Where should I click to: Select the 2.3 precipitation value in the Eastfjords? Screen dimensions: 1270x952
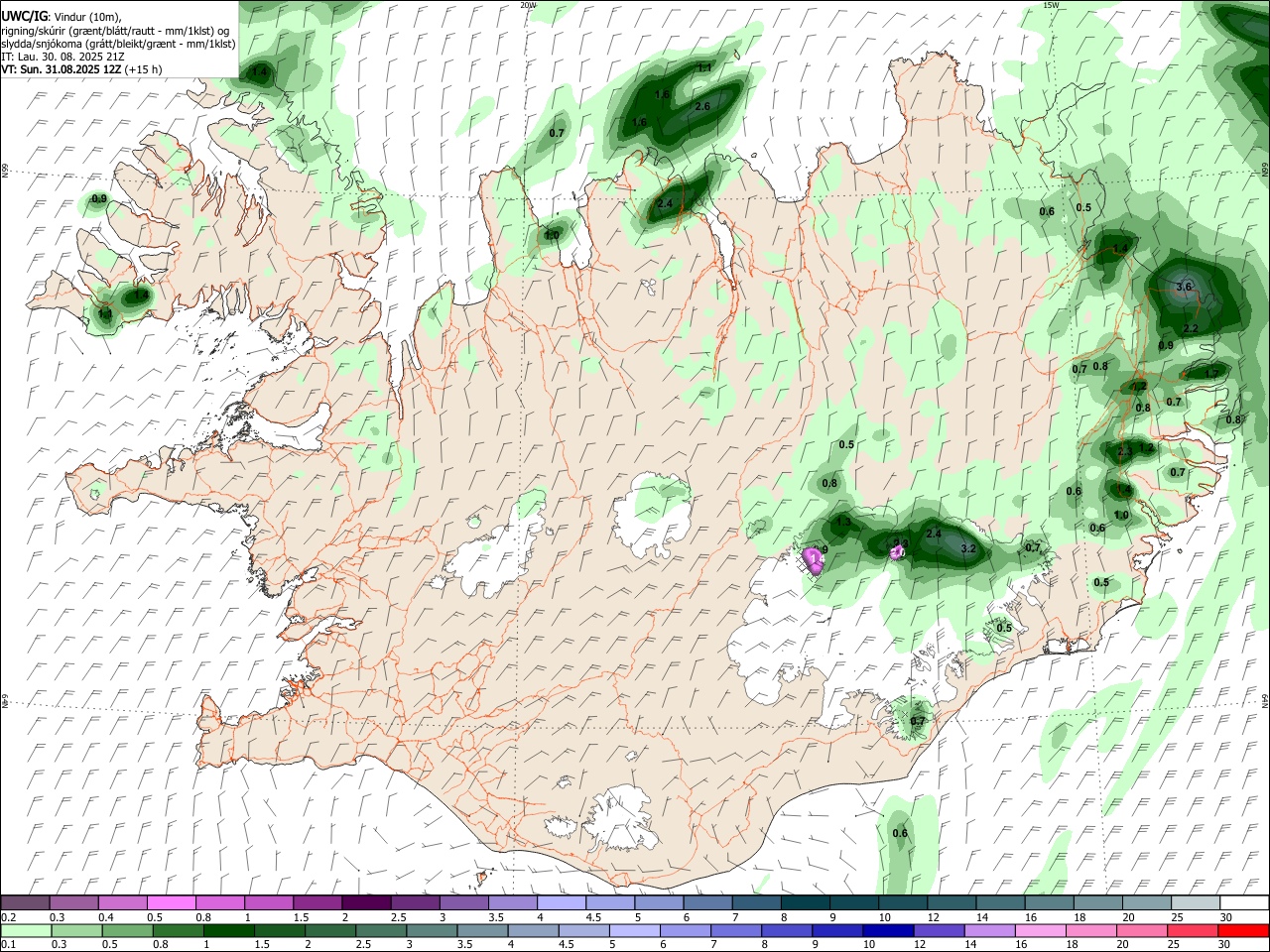1124,451
